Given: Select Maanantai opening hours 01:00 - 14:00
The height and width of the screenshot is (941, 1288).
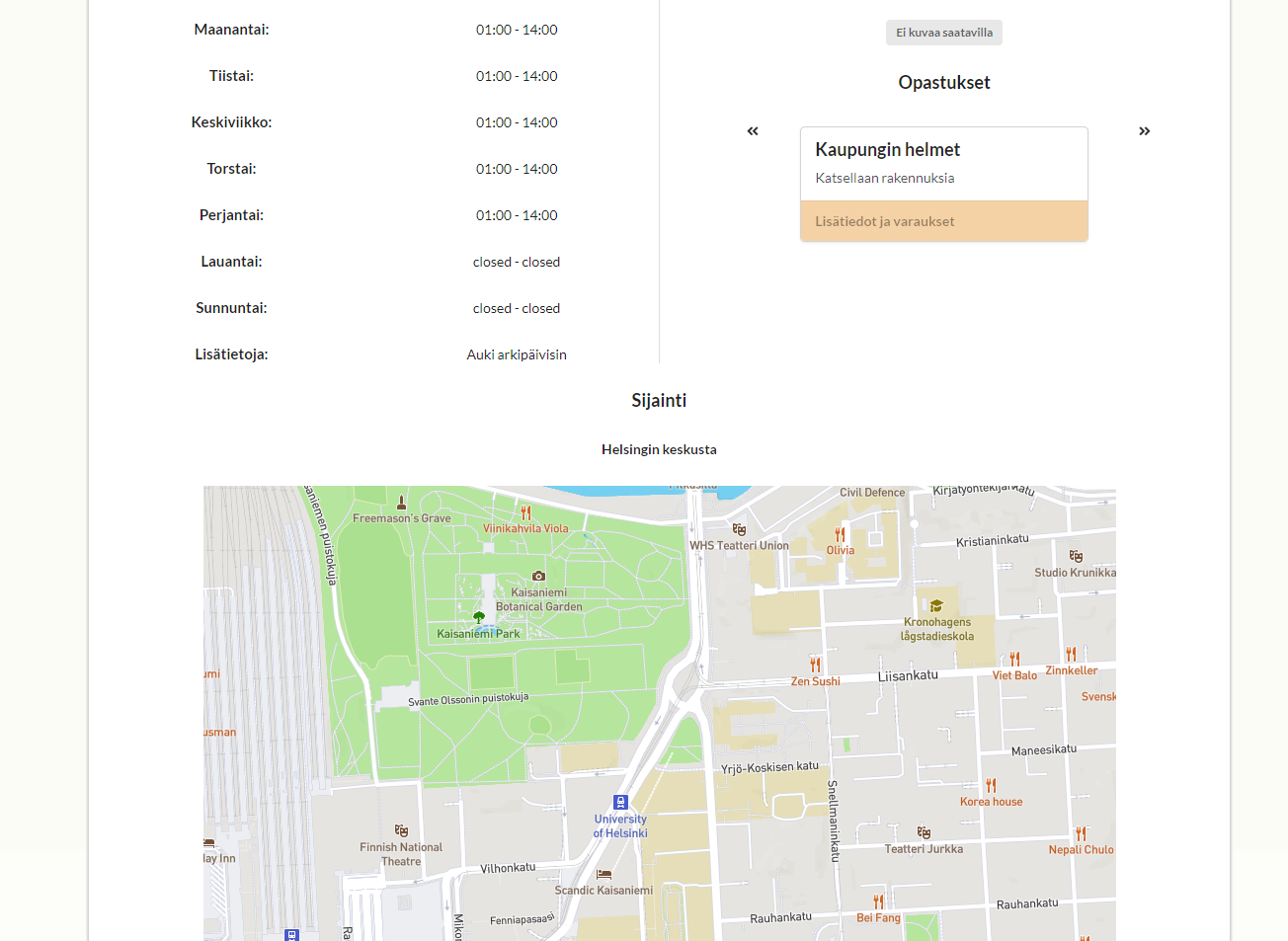Looking at the screenshot, I should [517, 30].
